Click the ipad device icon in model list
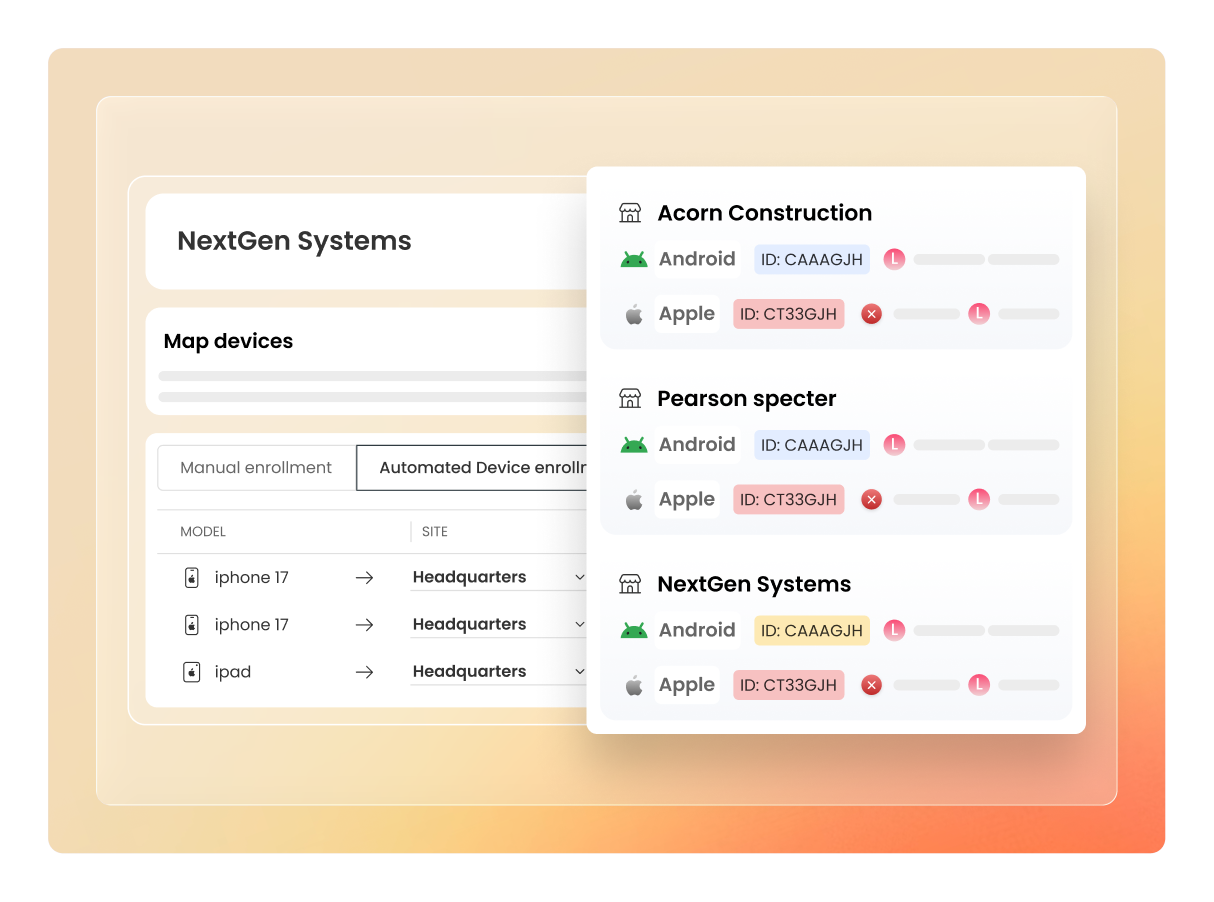 (x=192, y=672)
